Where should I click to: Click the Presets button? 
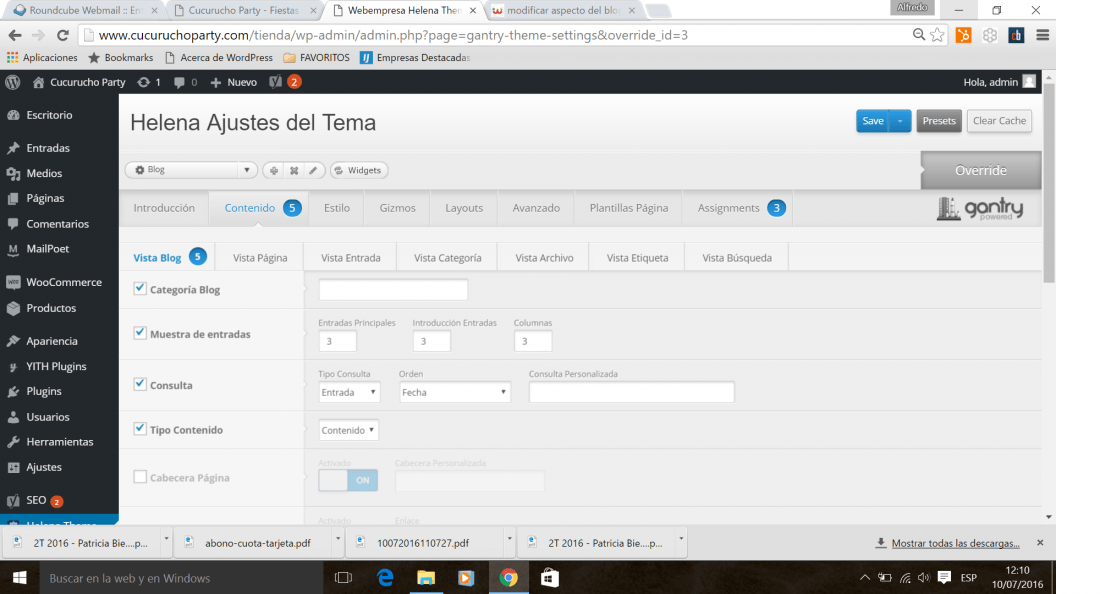939,121
